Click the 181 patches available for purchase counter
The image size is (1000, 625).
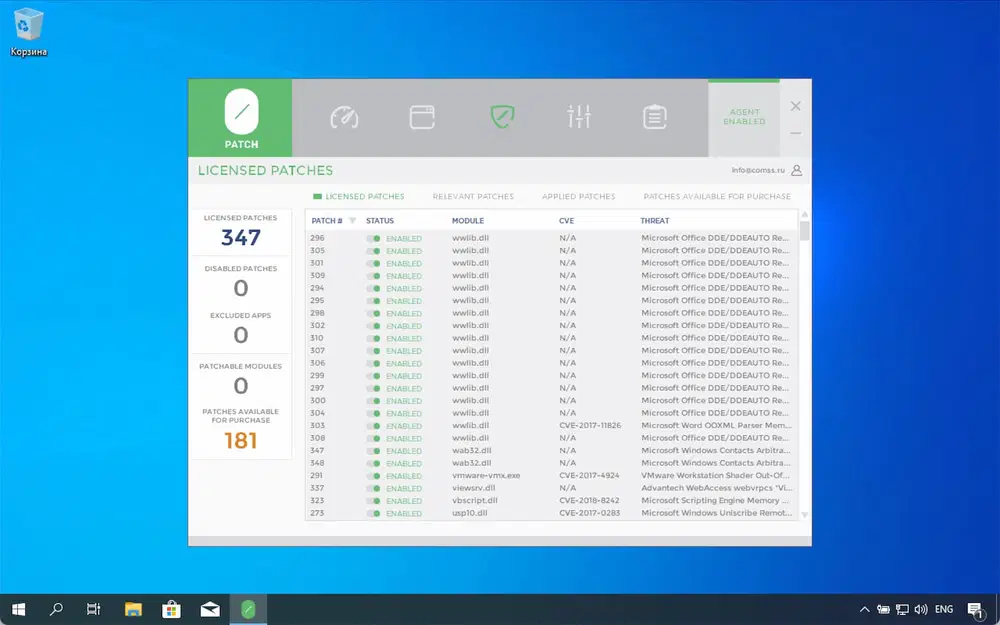(x=241, y=440)
